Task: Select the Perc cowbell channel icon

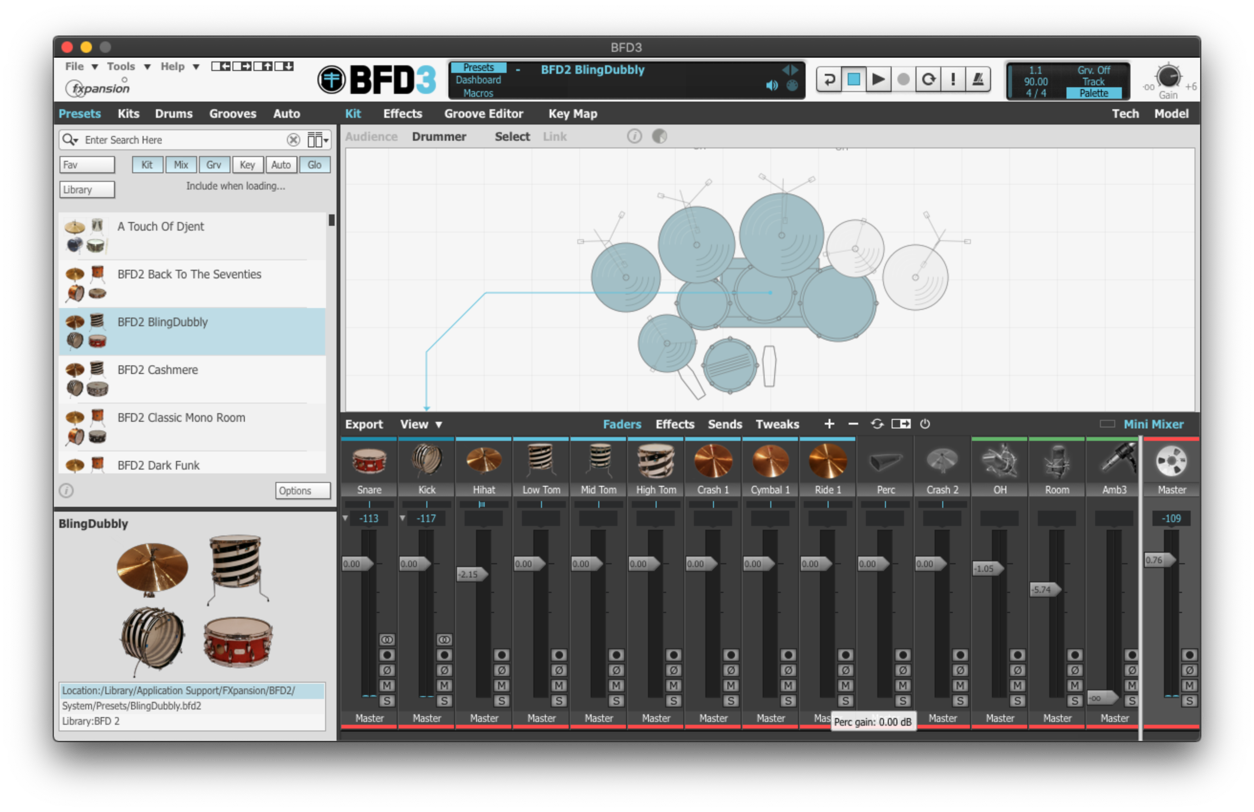Action: pyautogui.click(x=885, y=461)
